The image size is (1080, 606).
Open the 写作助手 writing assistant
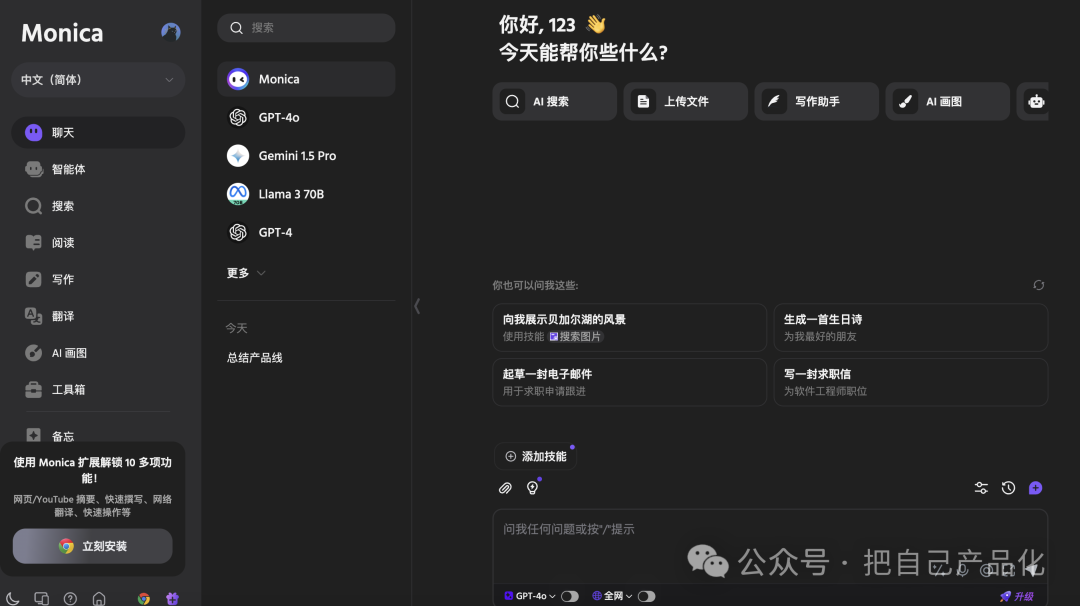click(816, 101)
